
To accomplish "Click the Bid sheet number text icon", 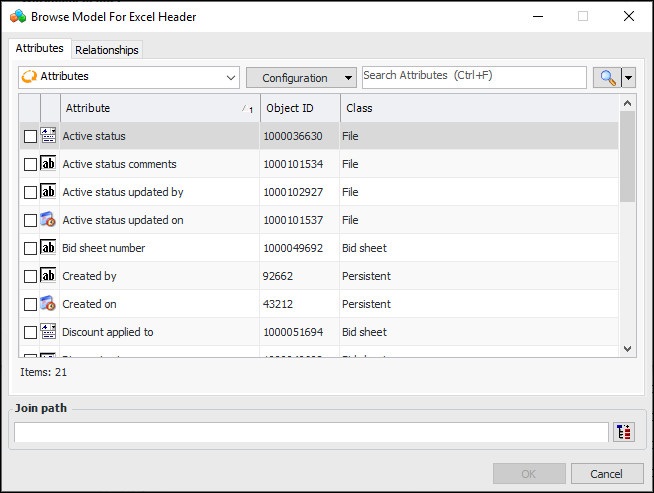I will pos(48,248).
